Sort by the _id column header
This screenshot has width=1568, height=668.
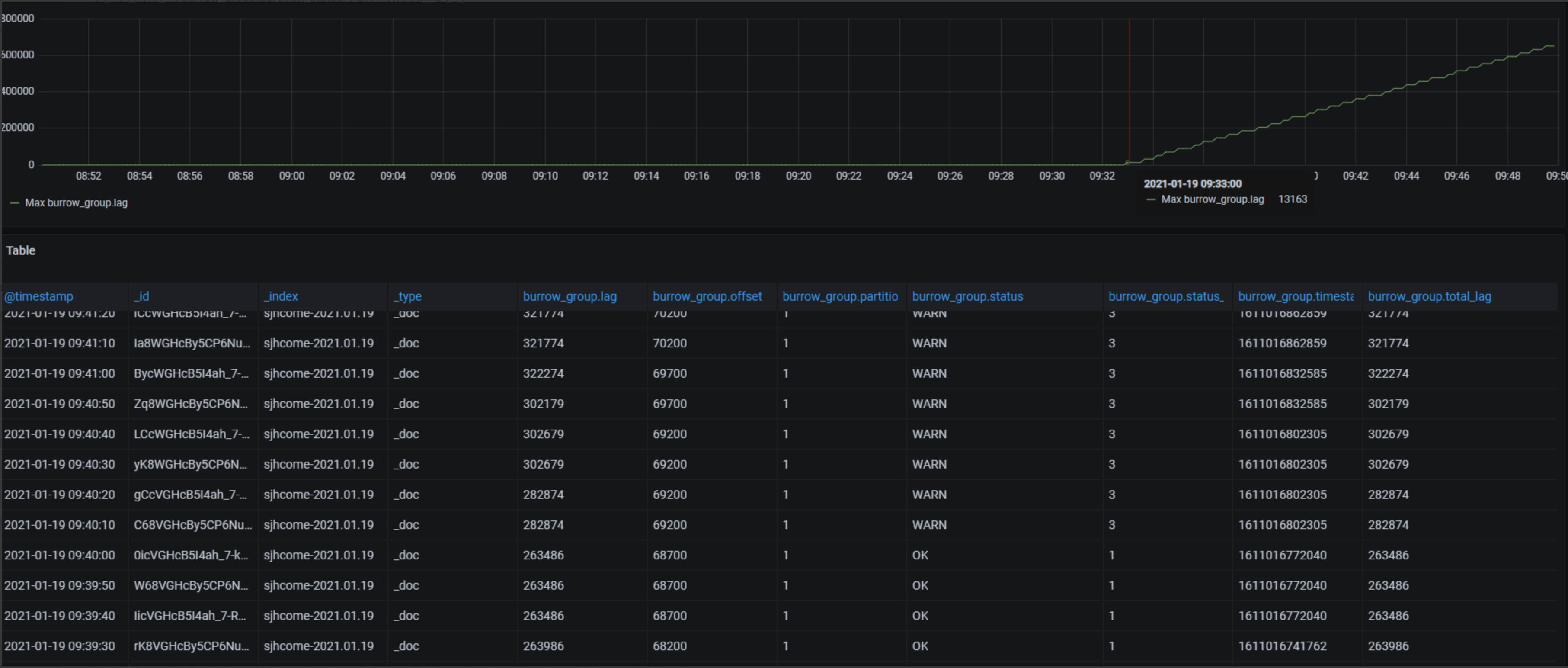[x=141, y=296]
